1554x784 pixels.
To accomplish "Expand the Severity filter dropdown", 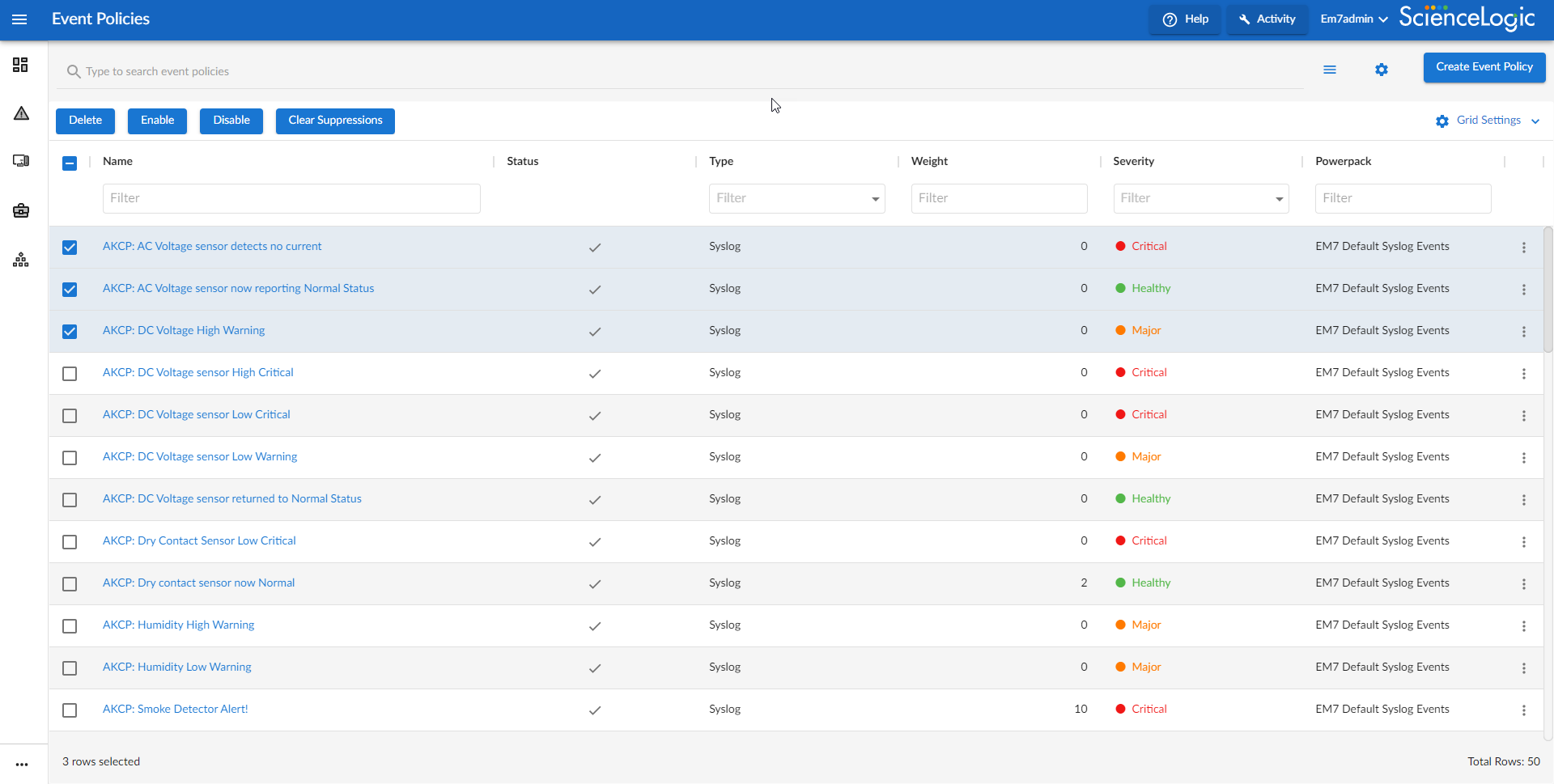I will tap(1200, 199).
